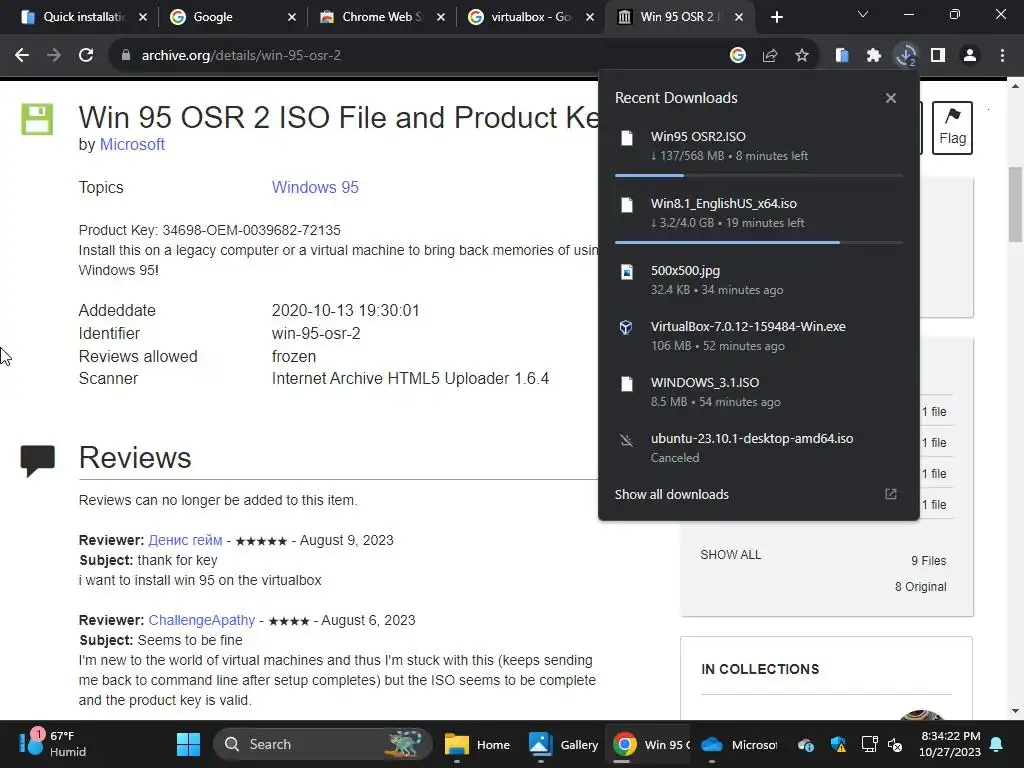Open reviewer ChallengeApathy profile link
The width and height of the screenshot is (1024, 768).
201,620
